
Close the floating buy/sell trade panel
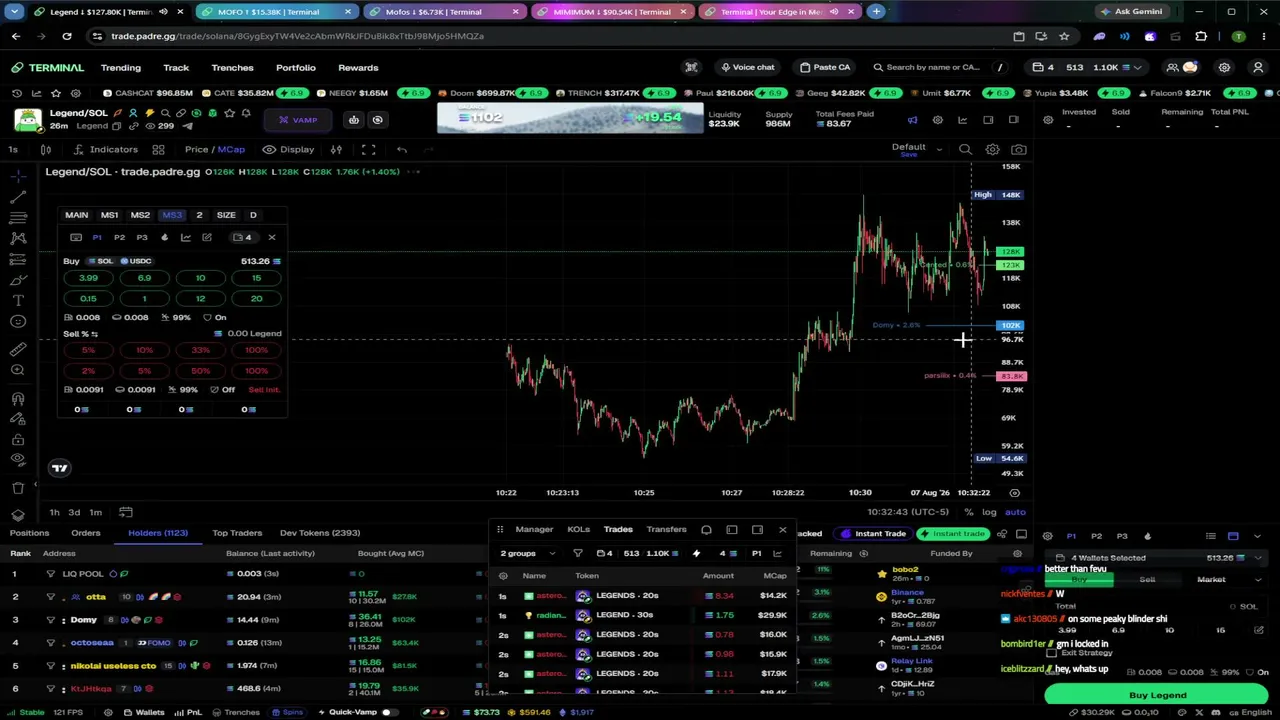point(271,237)
